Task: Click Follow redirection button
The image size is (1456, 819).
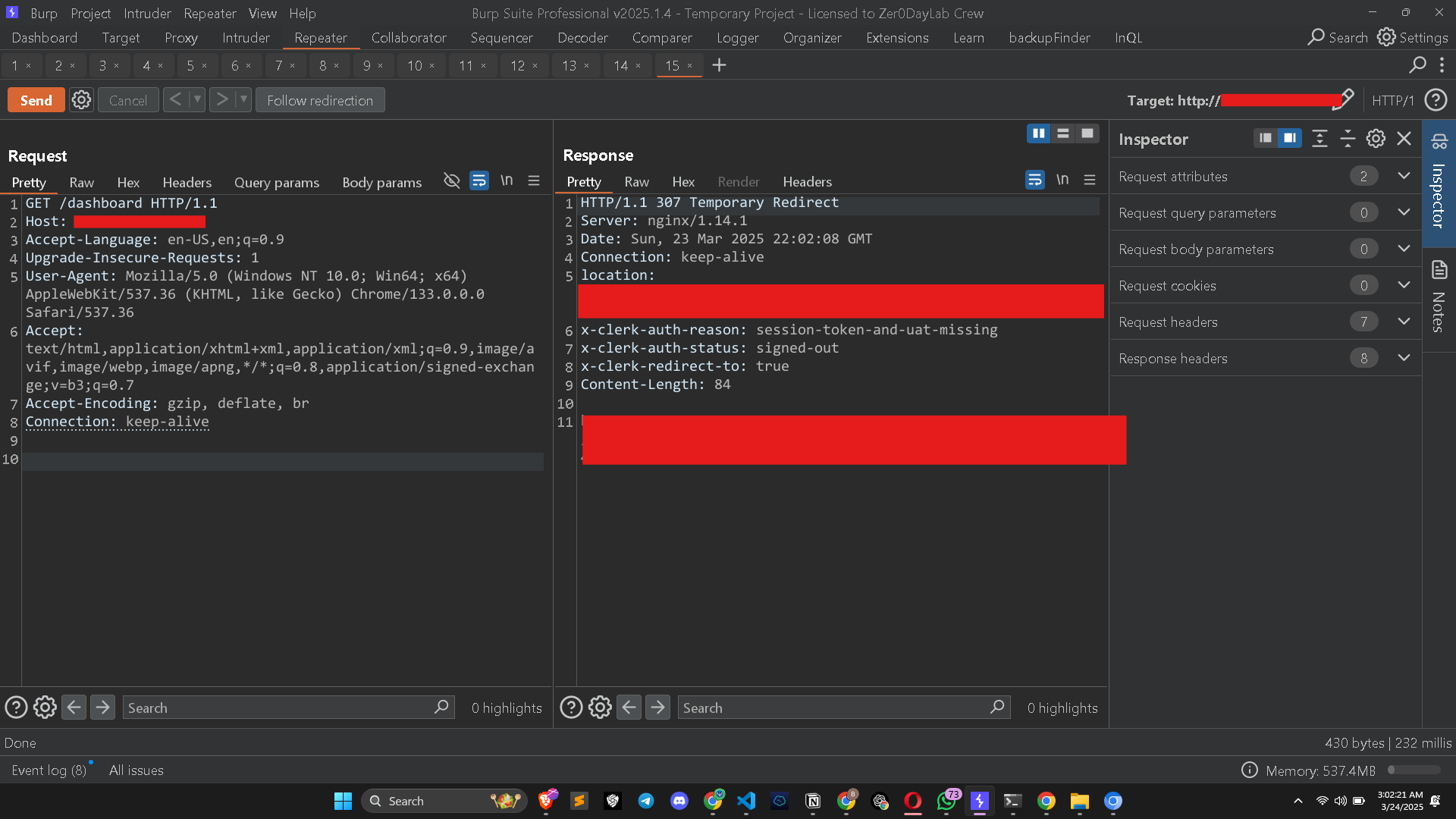Action: [x=320, y=100]
